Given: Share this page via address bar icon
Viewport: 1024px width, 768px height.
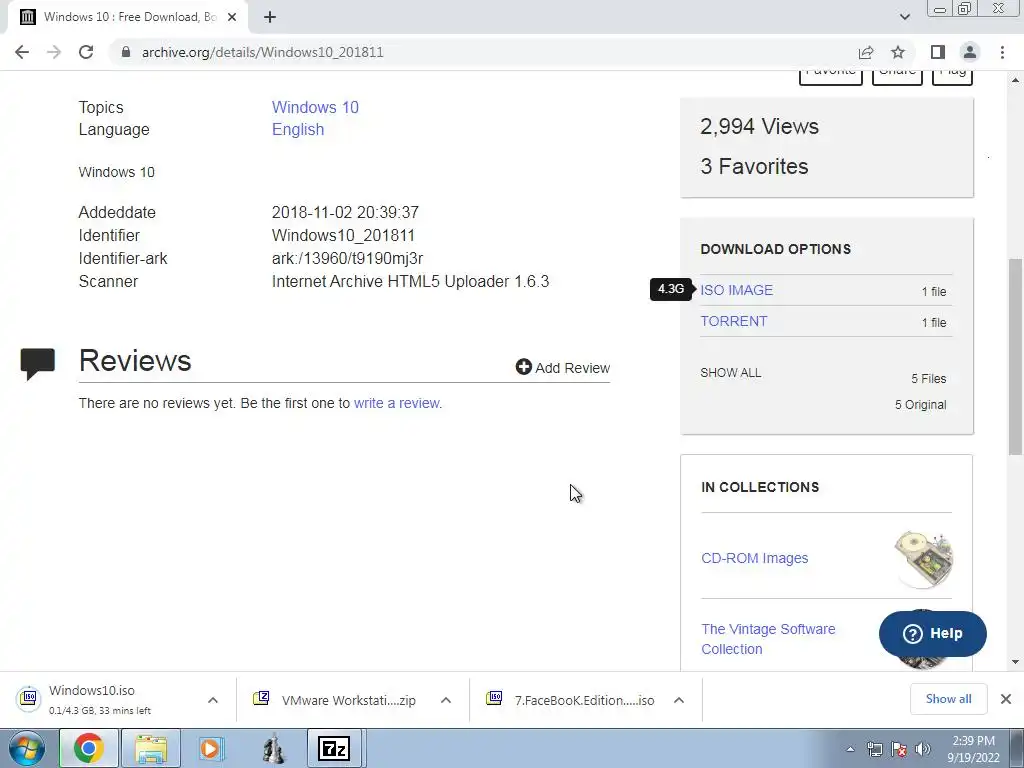Looking at the screenshot, I should [866, 52].
